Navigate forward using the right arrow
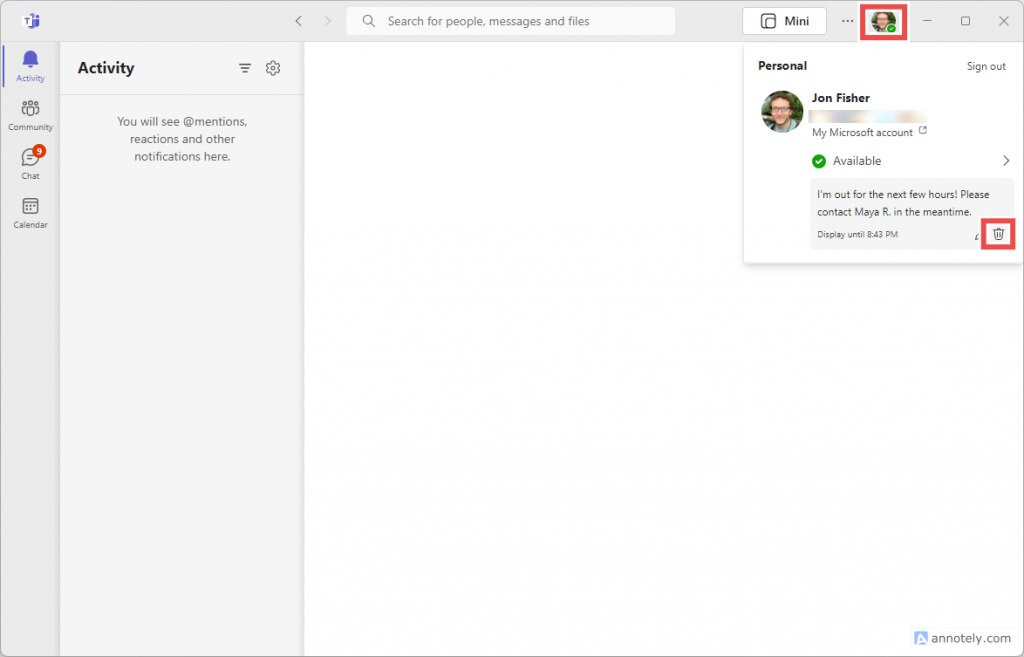 [328, 20]
